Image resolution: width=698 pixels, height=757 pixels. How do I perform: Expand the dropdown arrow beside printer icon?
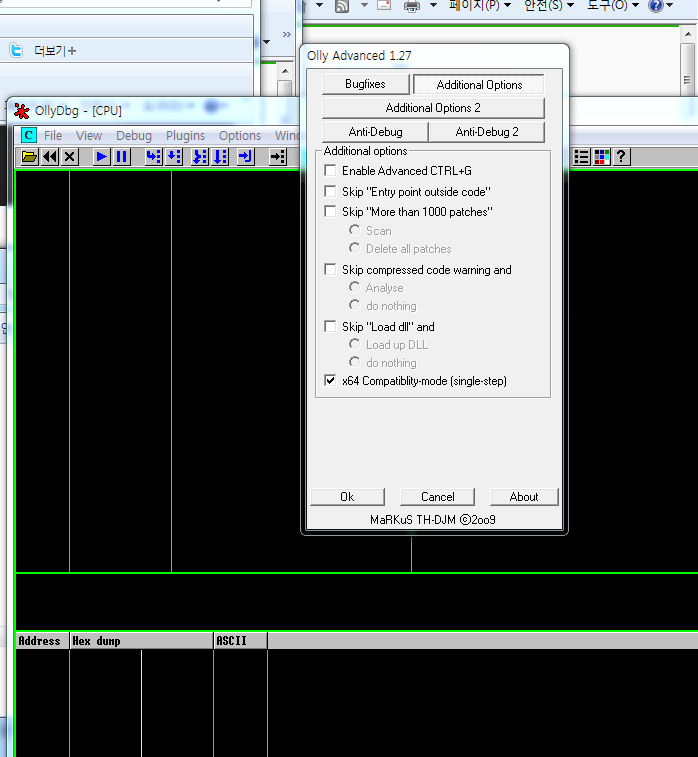click(433, 5)
